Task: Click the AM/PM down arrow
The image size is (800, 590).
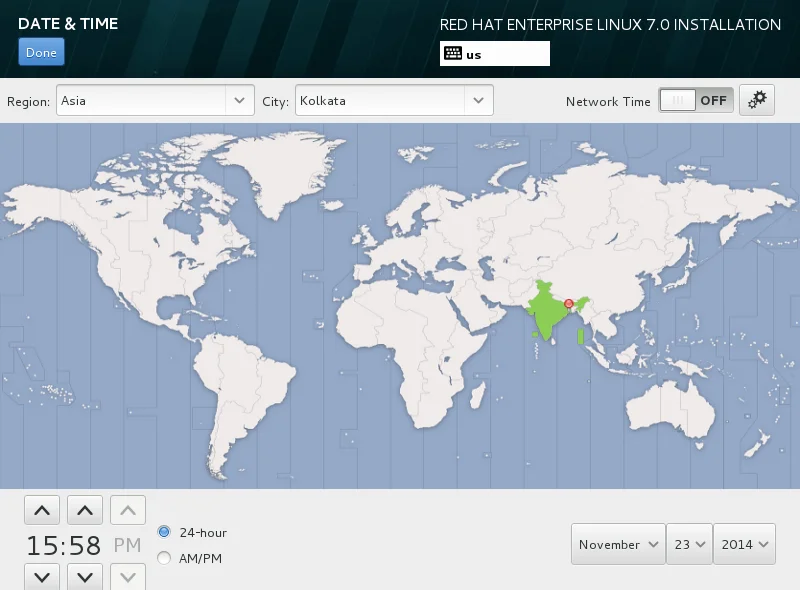Action: pos(128,577)
